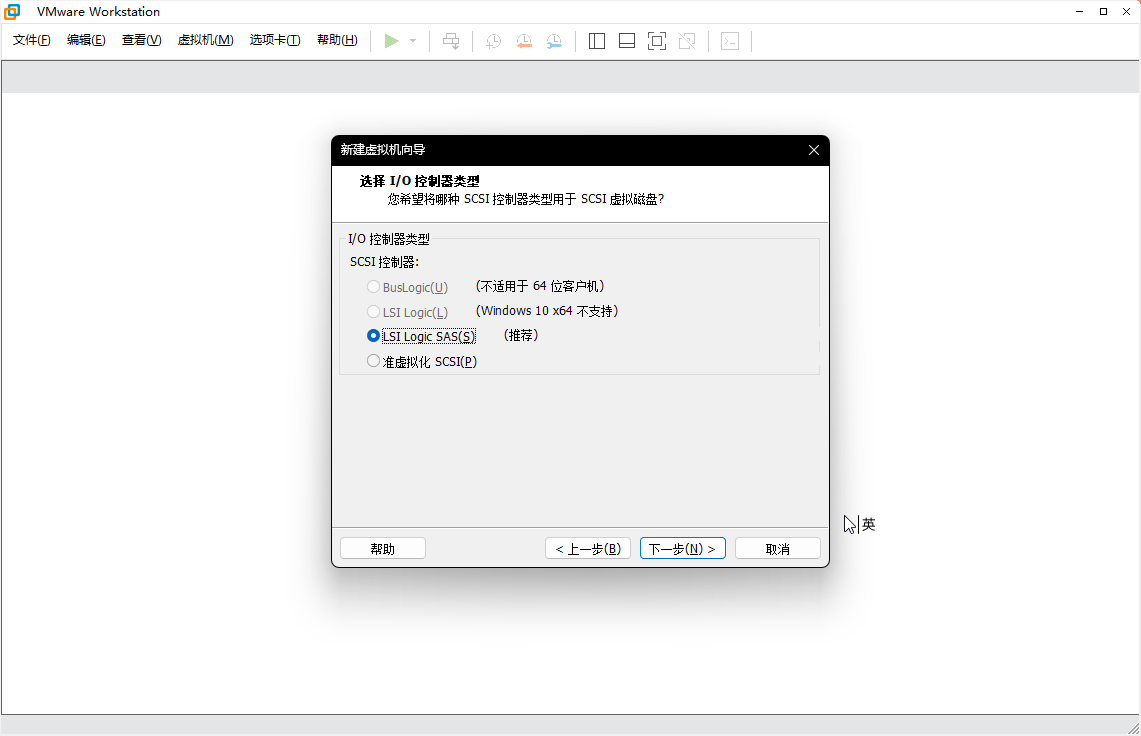Choose the 准虚拟化 SCSI(P) radio option
The width and height of the screenshot is (1141, 736).
(x=373, y=360)
